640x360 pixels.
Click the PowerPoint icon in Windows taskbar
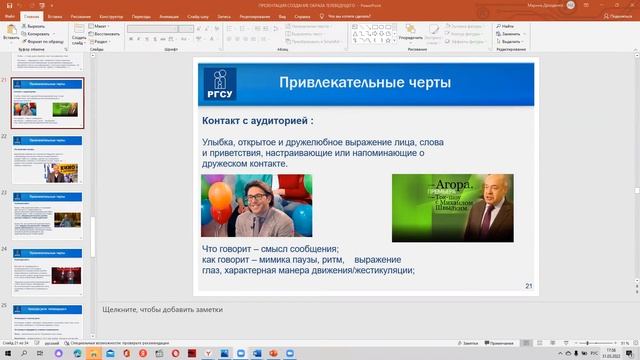[273, 353]
